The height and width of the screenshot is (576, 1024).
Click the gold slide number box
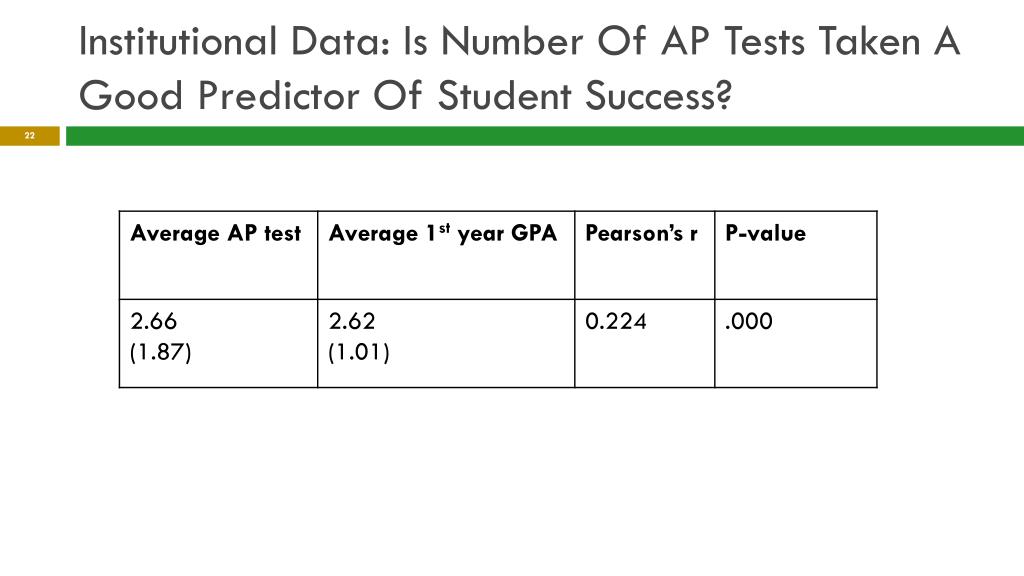coord(29,136)
